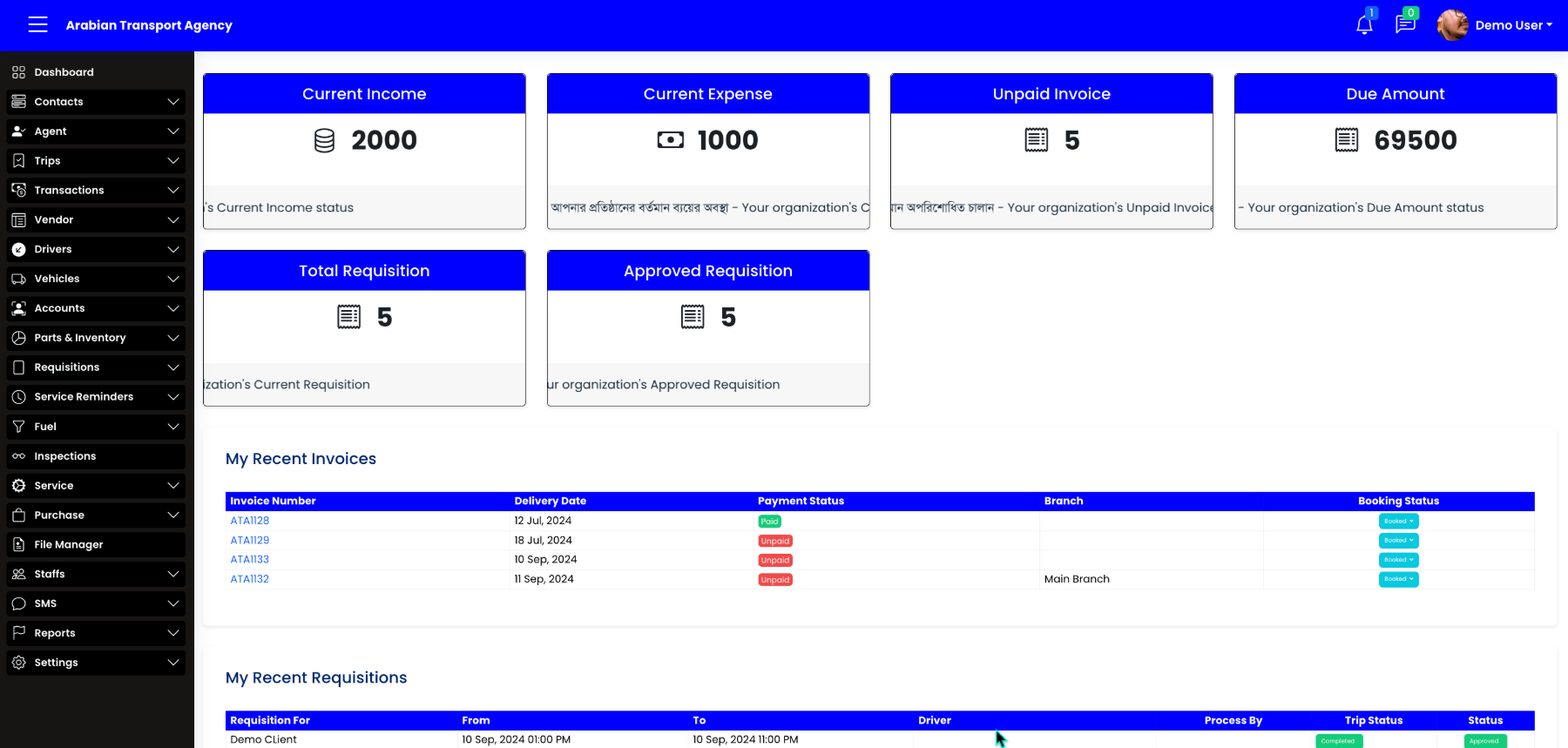Viewport: 1568px width, 748px height.
Task: Expand the Reports menu chevron
Action: pos(173,633)
